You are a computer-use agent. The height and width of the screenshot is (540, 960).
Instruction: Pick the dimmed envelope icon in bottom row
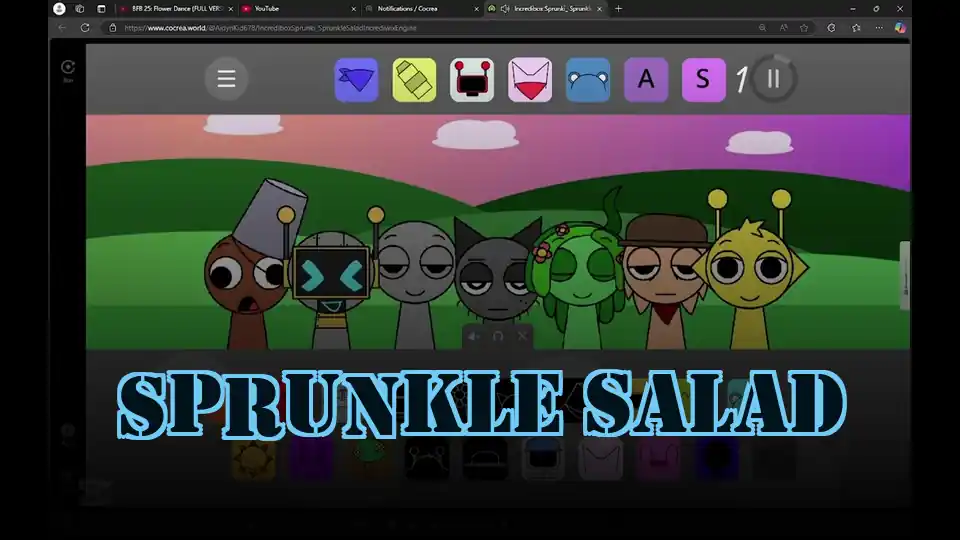601,459
